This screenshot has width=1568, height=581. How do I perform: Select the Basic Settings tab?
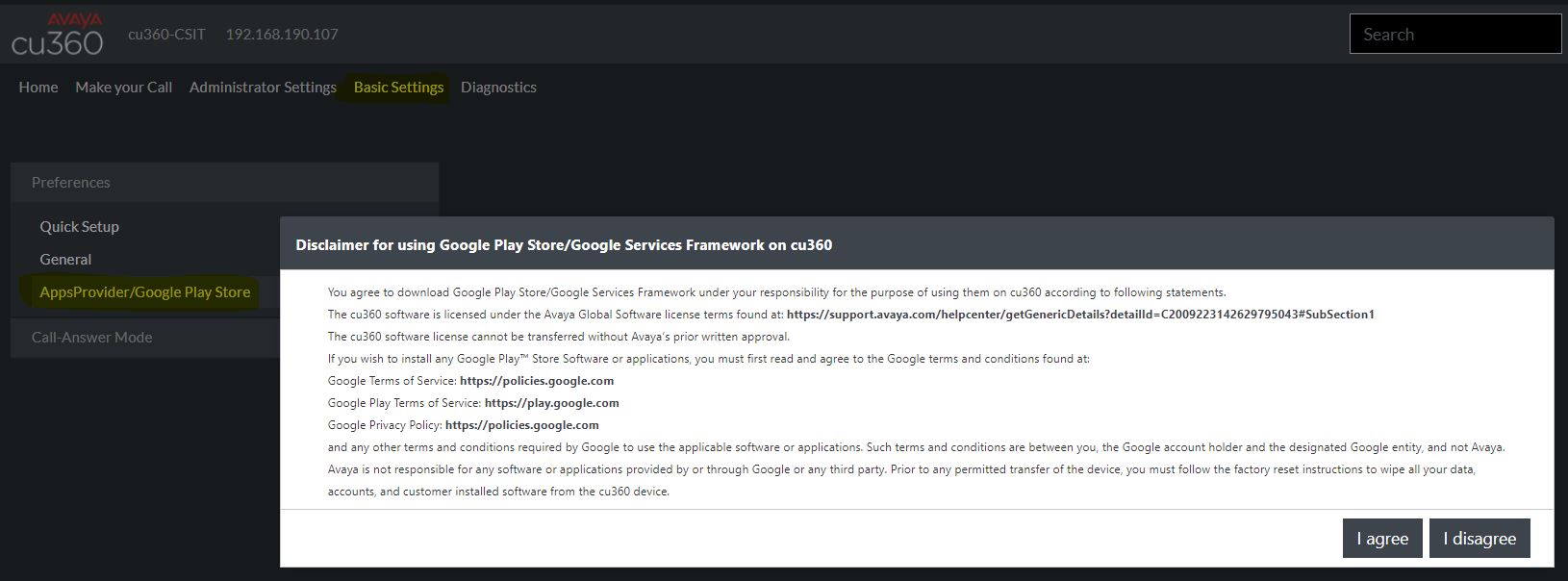[398, 87]
